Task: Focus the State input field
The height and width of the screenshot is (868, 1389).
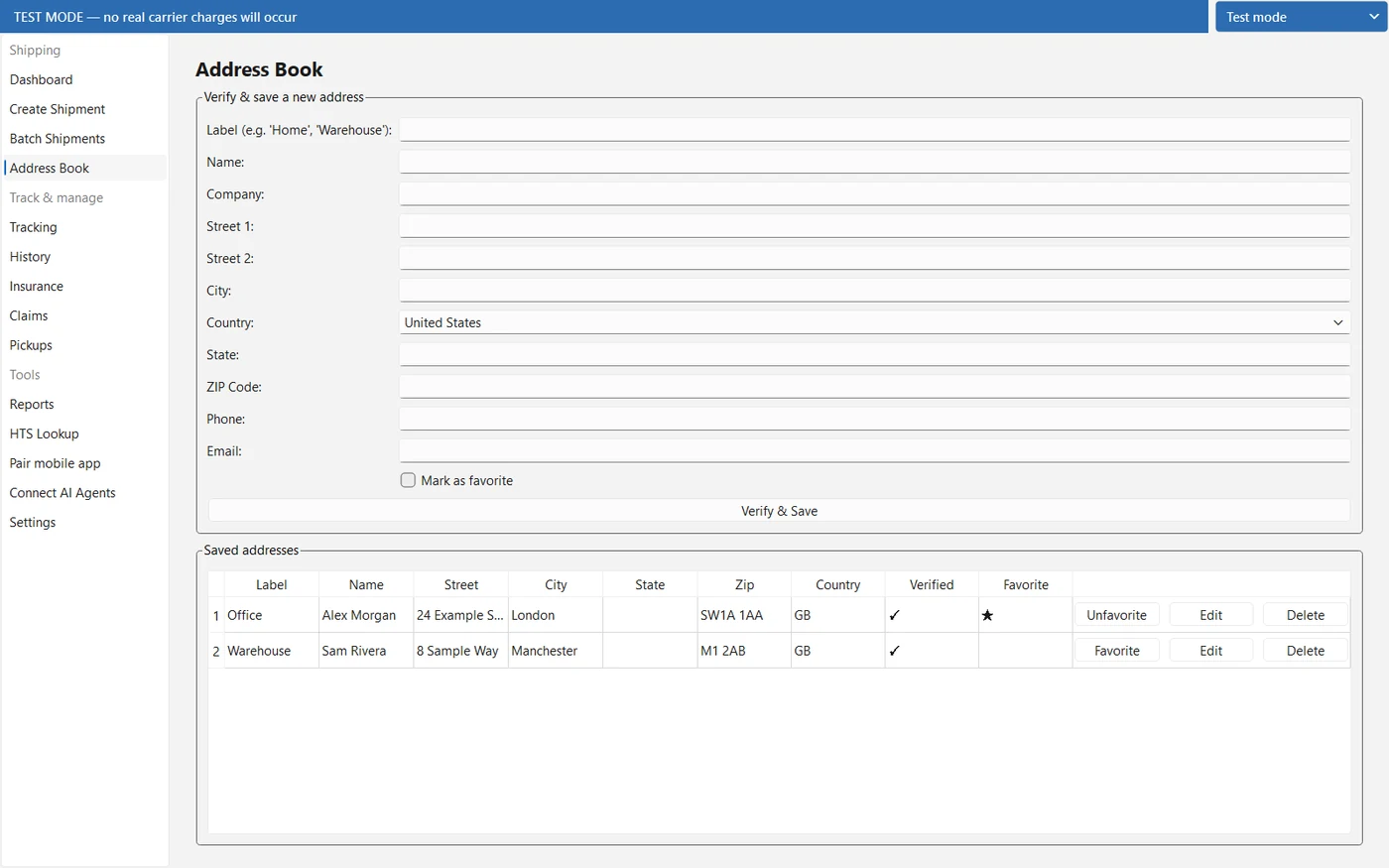Action: click(874, 354)
